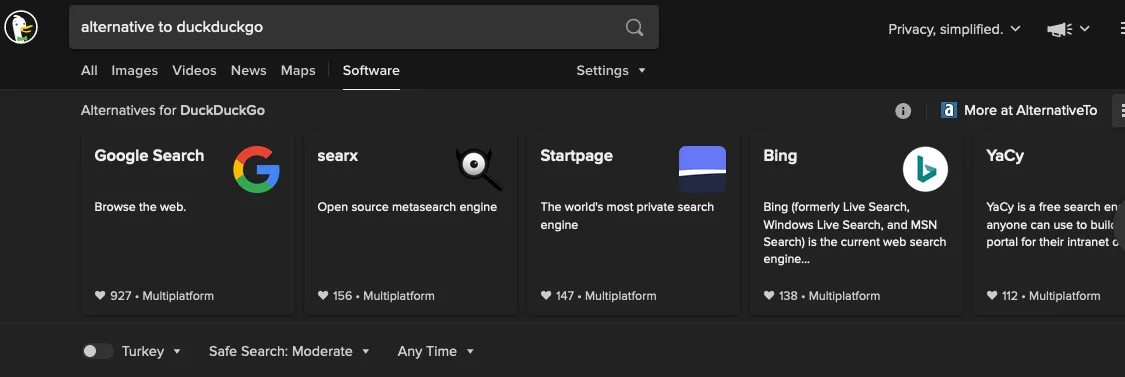Click '156 • Multiplatform' text
This screenshot has height=377, width=1125.
click(384, 295)
